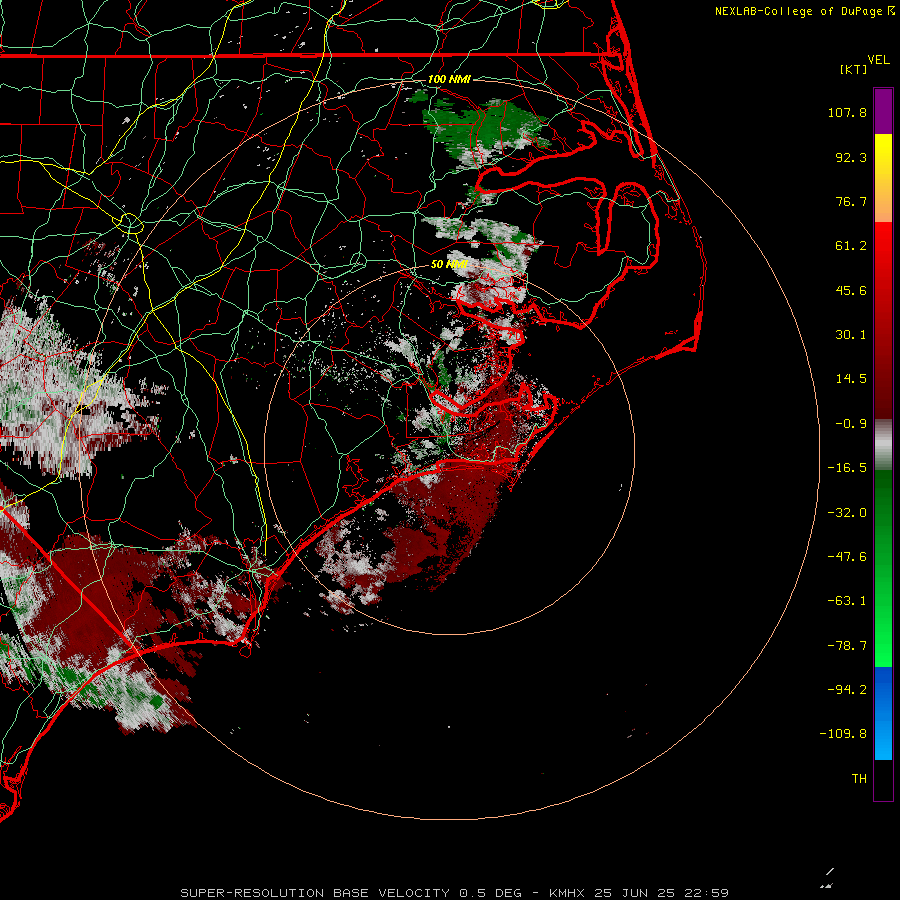Click the -0.9 velocity scale value
Screen dimensions: 900x900
[x=851, y=424]
